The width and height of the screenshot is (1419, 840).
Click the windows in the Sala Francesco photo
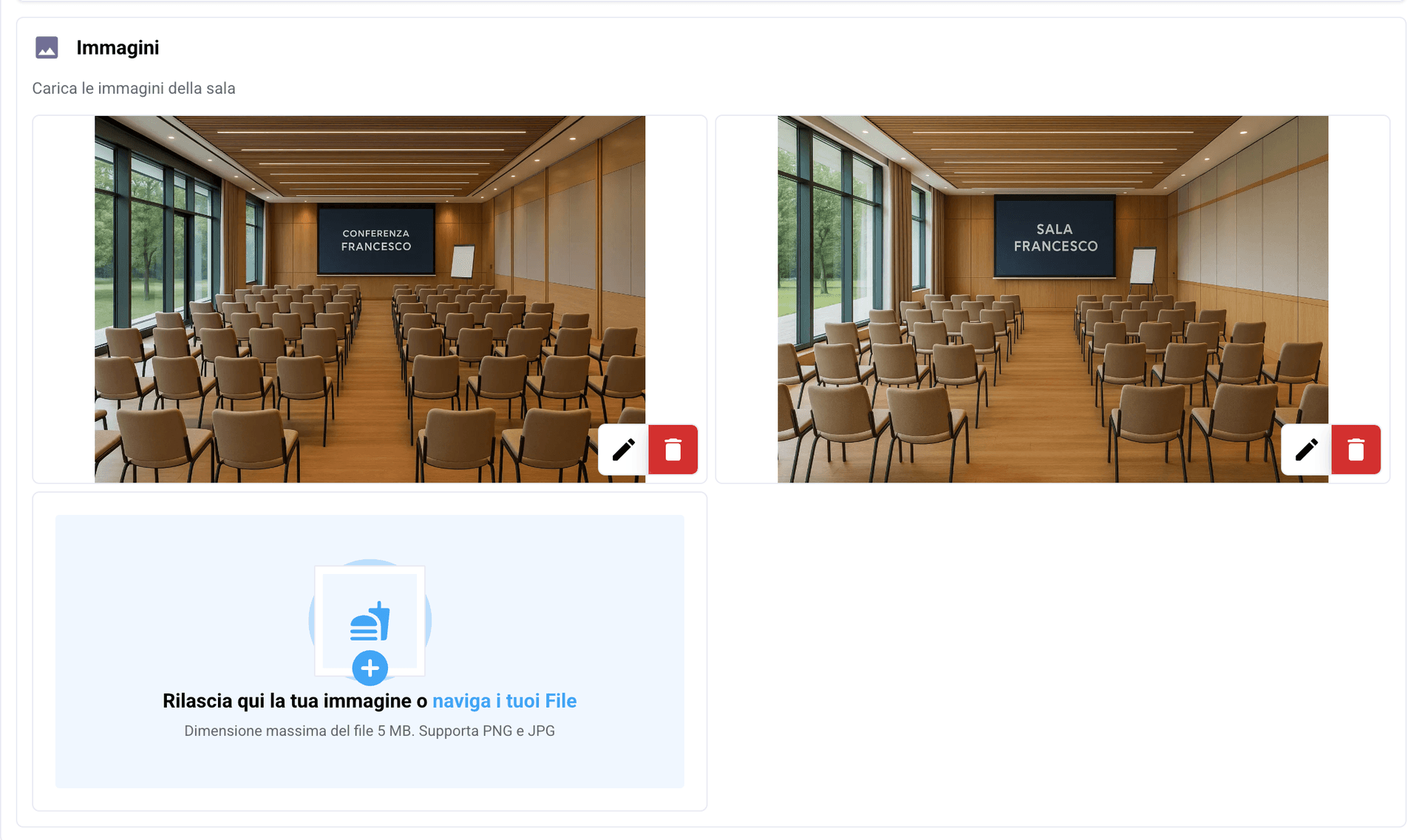[x=828, y=236]
